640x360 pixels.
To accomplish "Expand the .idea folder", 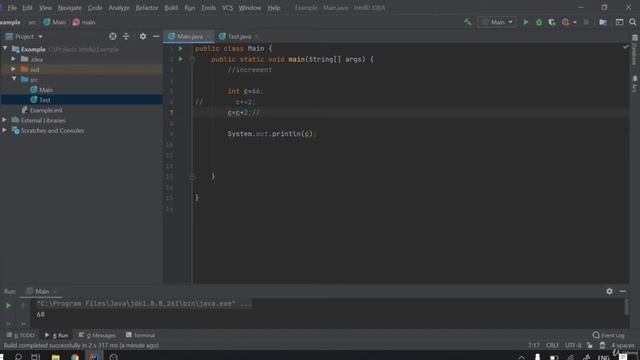I will pos(13,59).
